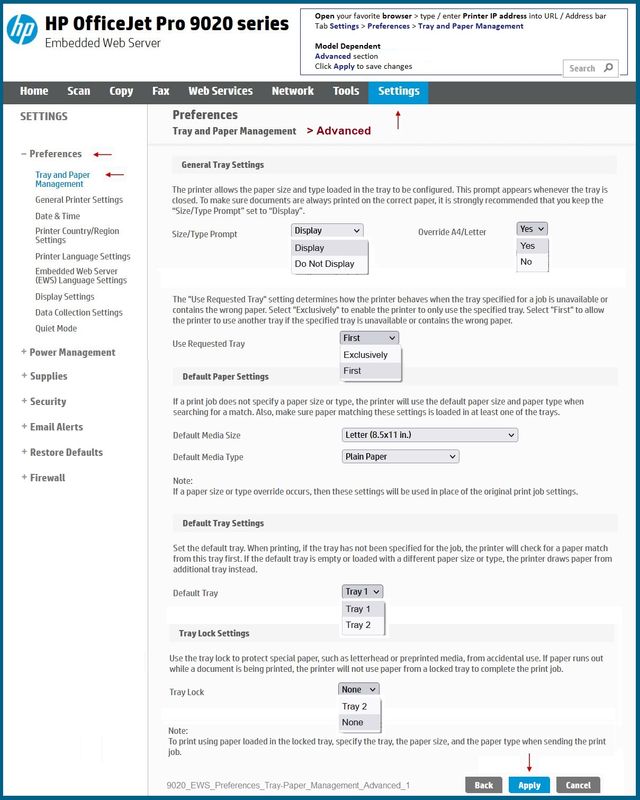This screenshot has width=640, height=800.
Task: Expand the Email Alerts section
Action: pos(52,427)
